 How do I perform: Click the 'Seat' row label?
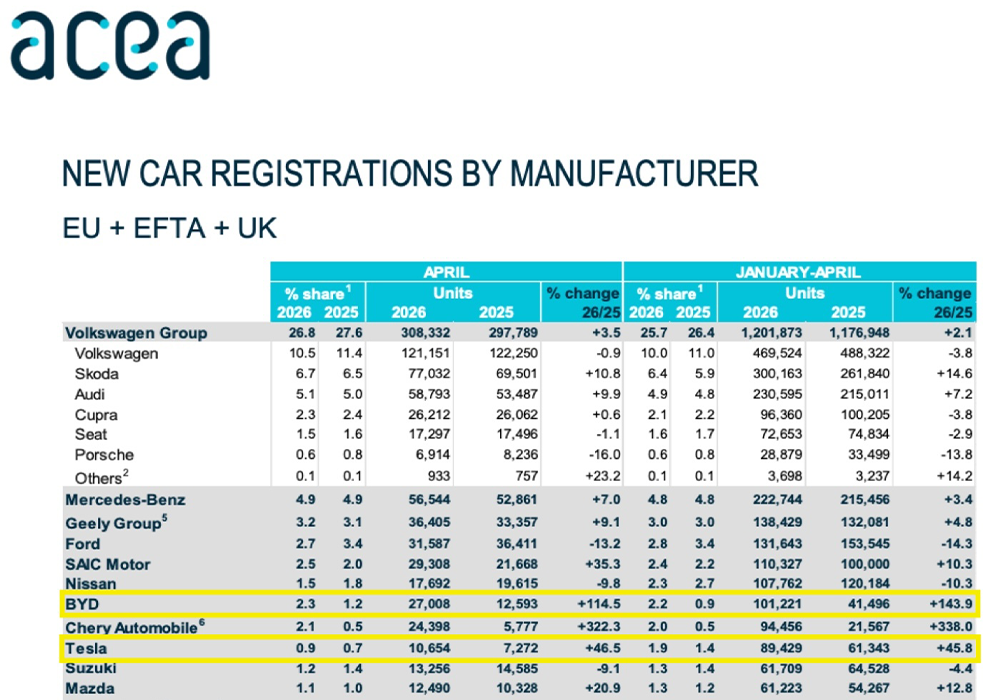[91, 435]
